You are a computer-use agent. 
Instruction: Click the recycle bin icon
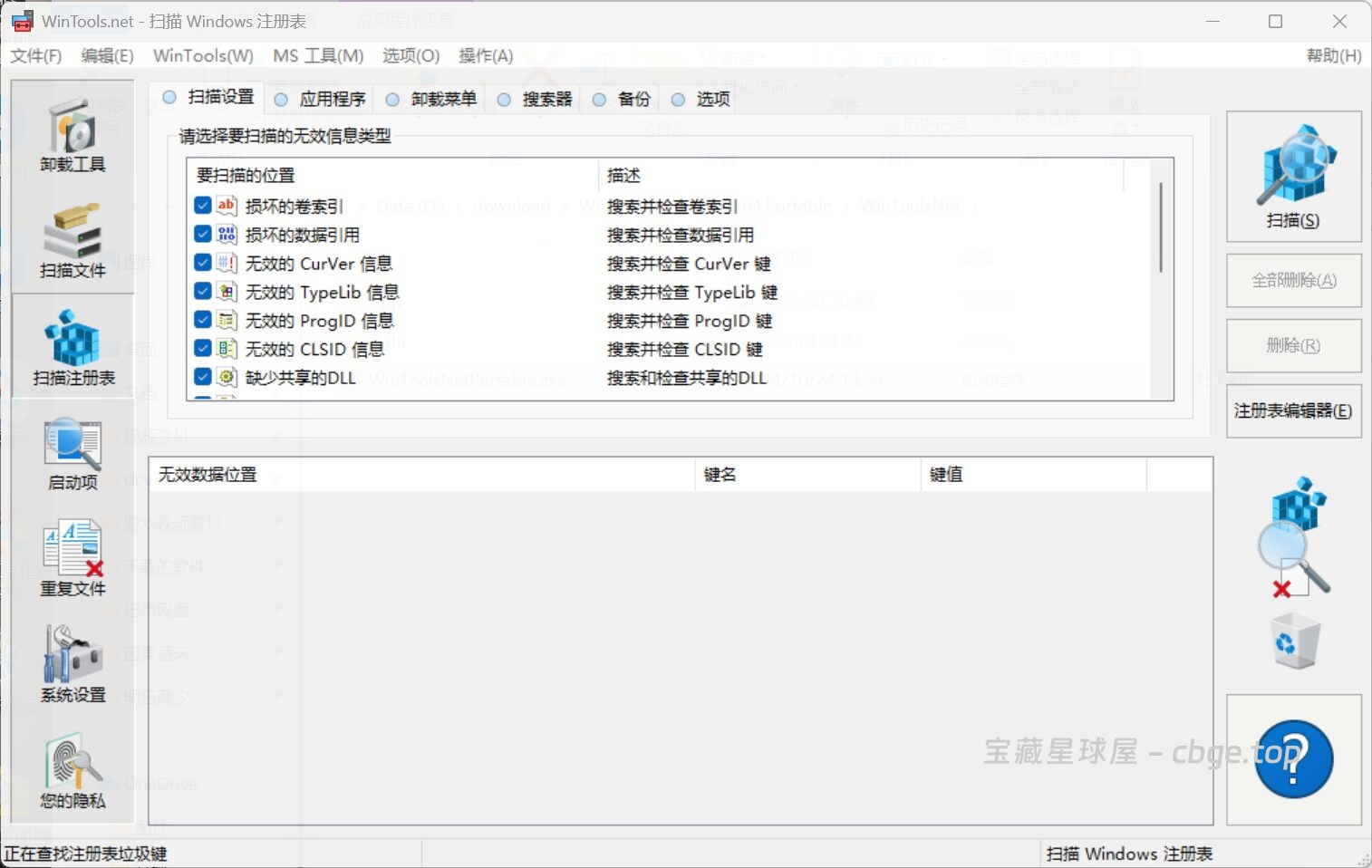[x=1295, y=641]
